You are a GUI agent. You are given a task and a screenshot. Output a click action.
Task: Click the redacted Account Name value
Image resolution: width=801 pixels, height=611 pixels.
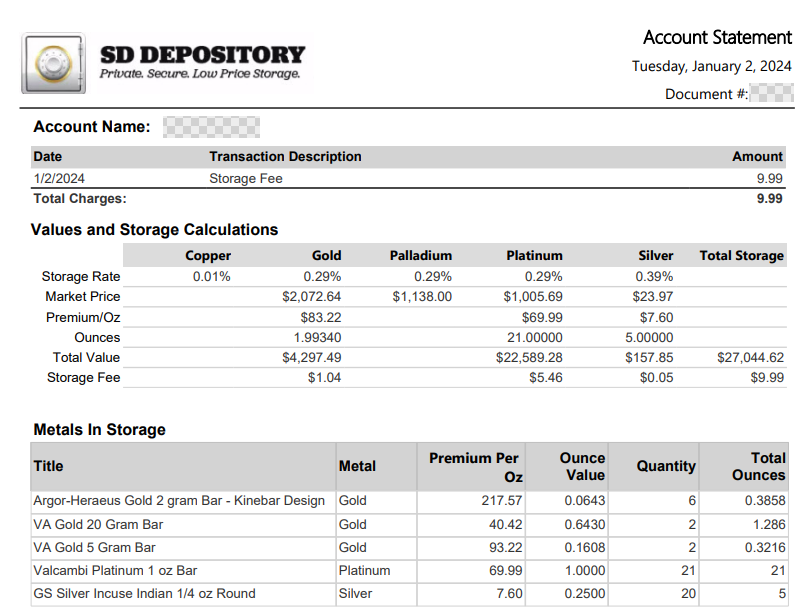tap(211, 127)
